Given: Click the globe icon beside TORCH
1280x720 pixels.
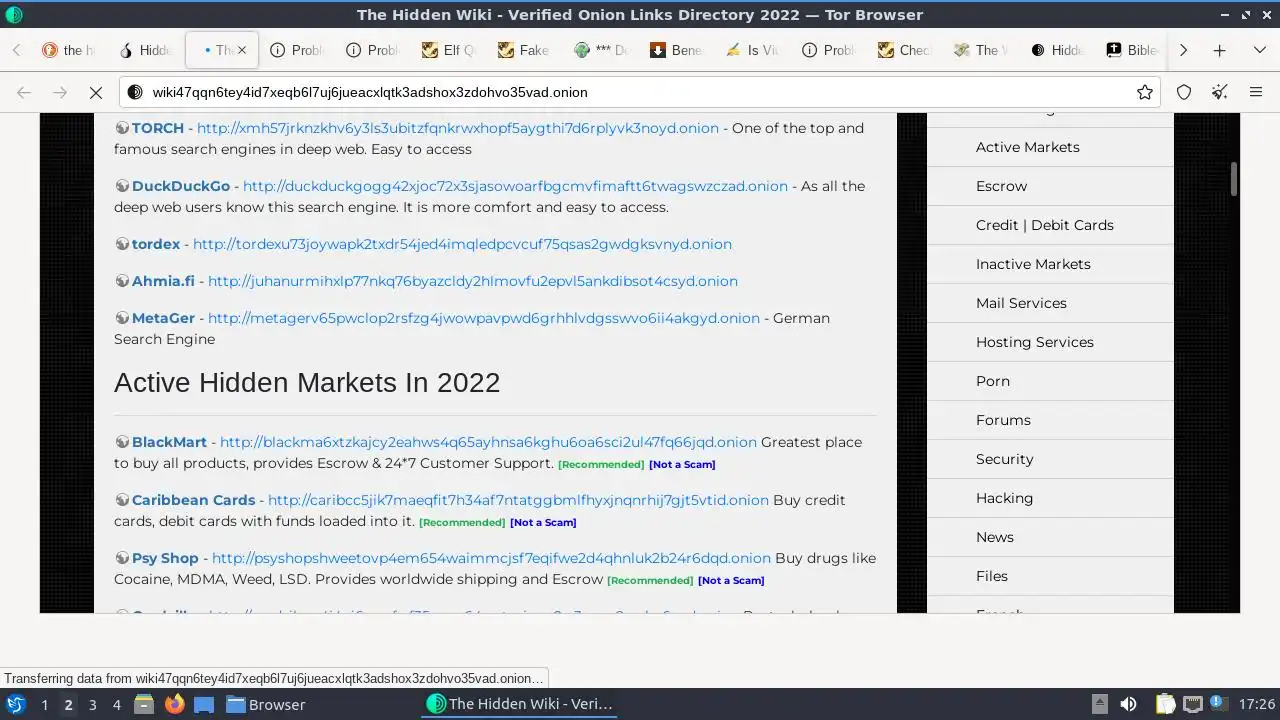Looking at the screenshot, I should point(122,128).
